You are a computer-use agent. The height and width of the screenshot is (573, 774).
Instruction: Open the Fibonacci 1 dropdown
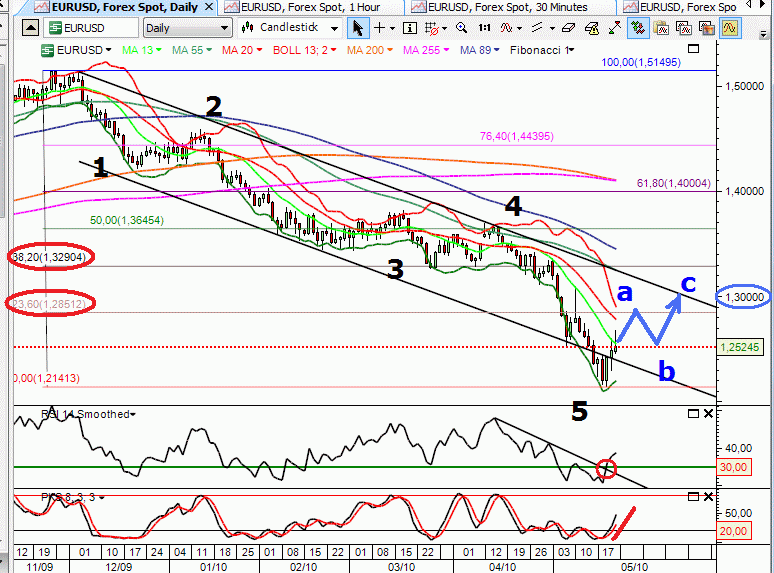coord(572,50)
